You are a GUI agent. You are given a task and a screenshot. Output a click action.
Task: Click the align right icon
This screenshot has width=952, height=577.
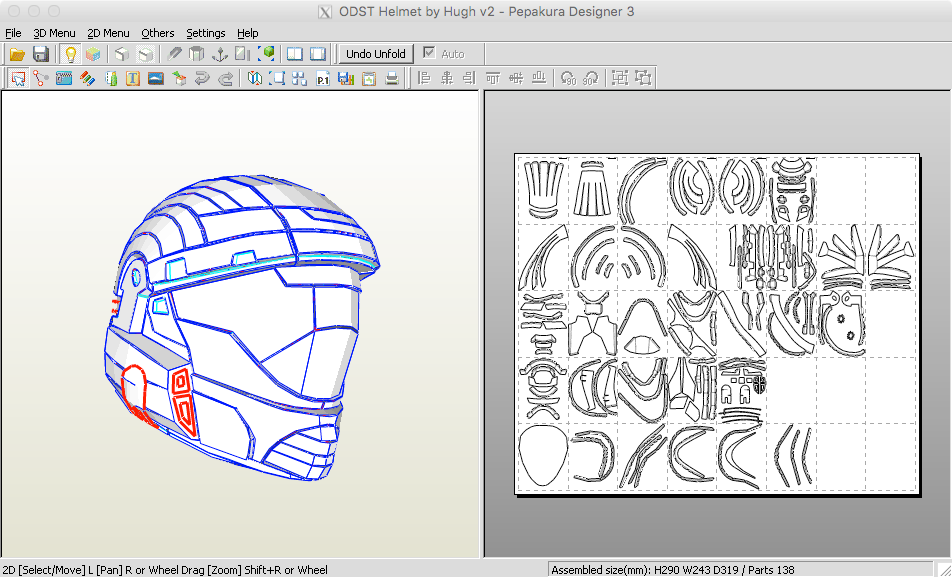click(x=469, y=78)
